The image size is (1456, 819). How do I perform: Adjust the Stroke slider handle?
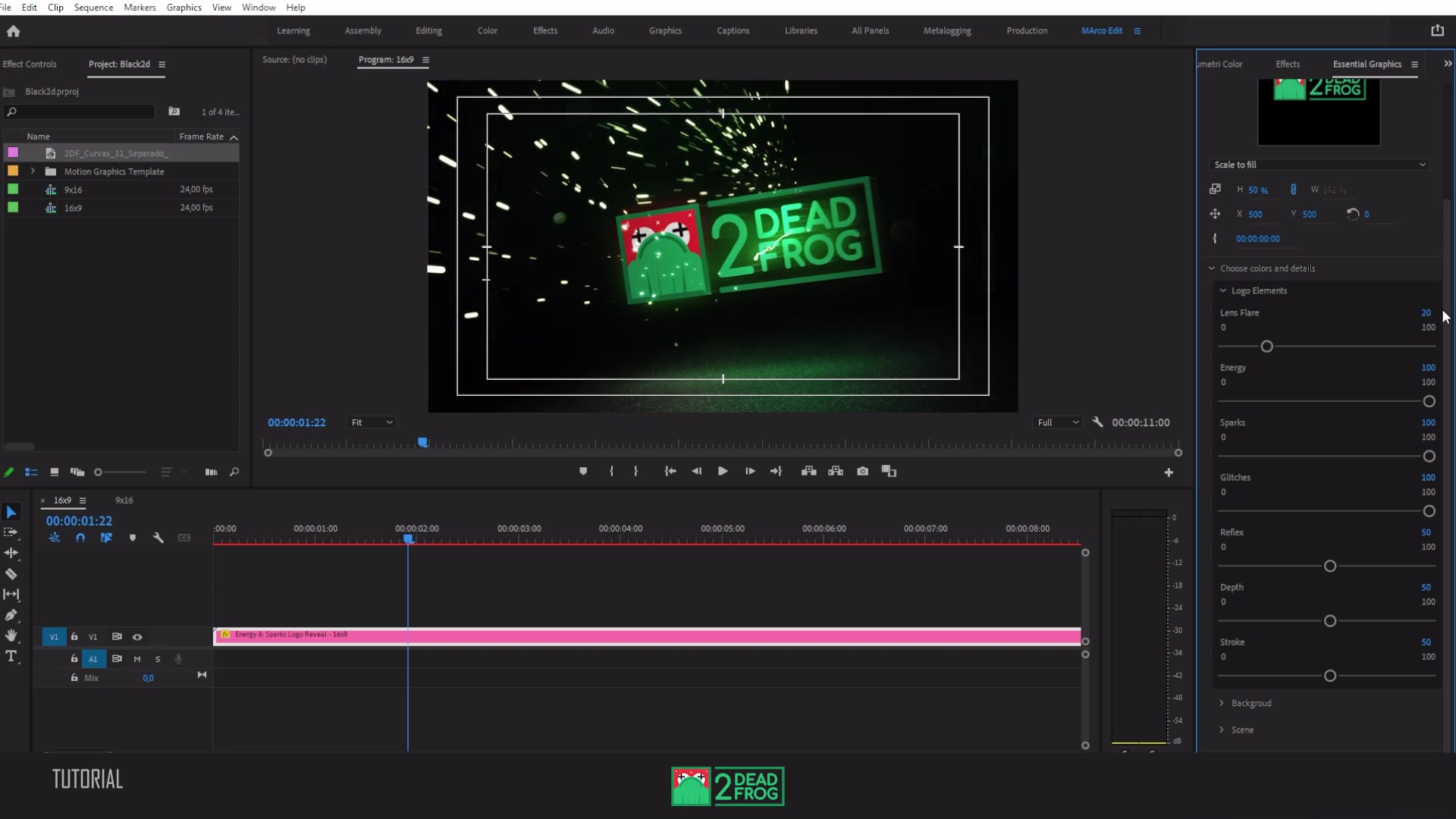(x=1329, y=676)
